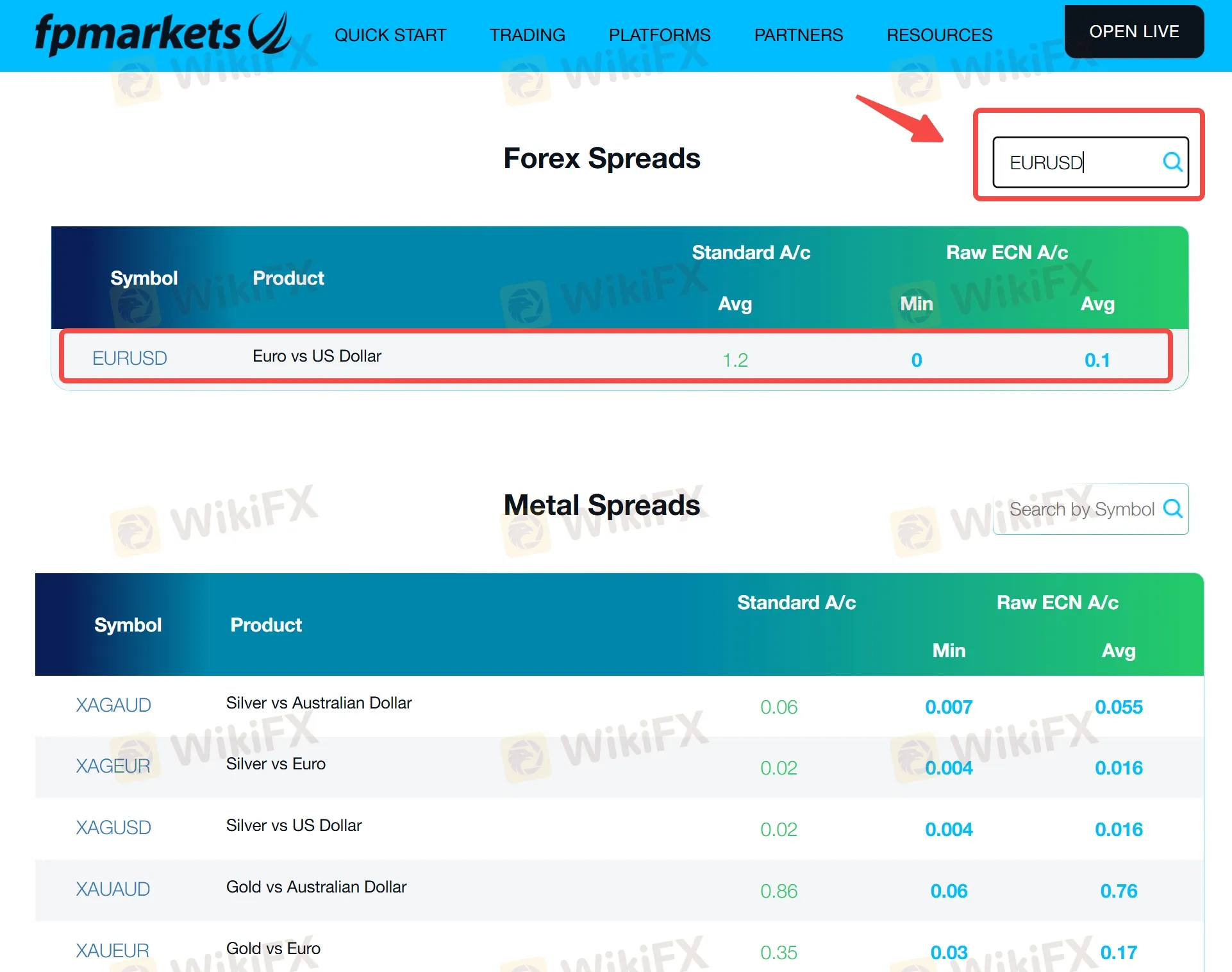The image size is (1232, 972).
Task: Click EURUSD standard average spread 1.2
Action: pyautogui.click(x=735, y=360)
